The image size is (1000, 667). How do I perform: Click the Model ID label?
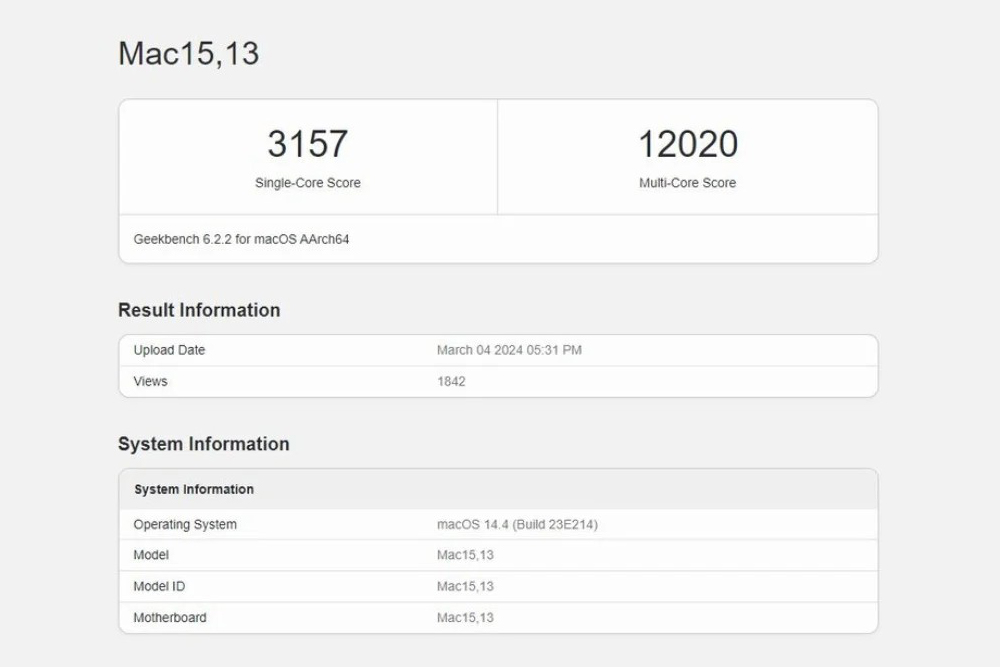tap(159, 586)
